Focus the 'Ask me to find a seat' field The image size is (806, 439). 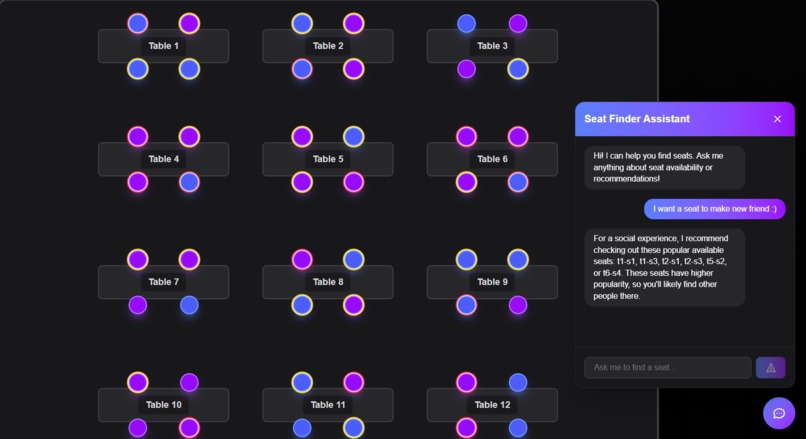point(667,368)
